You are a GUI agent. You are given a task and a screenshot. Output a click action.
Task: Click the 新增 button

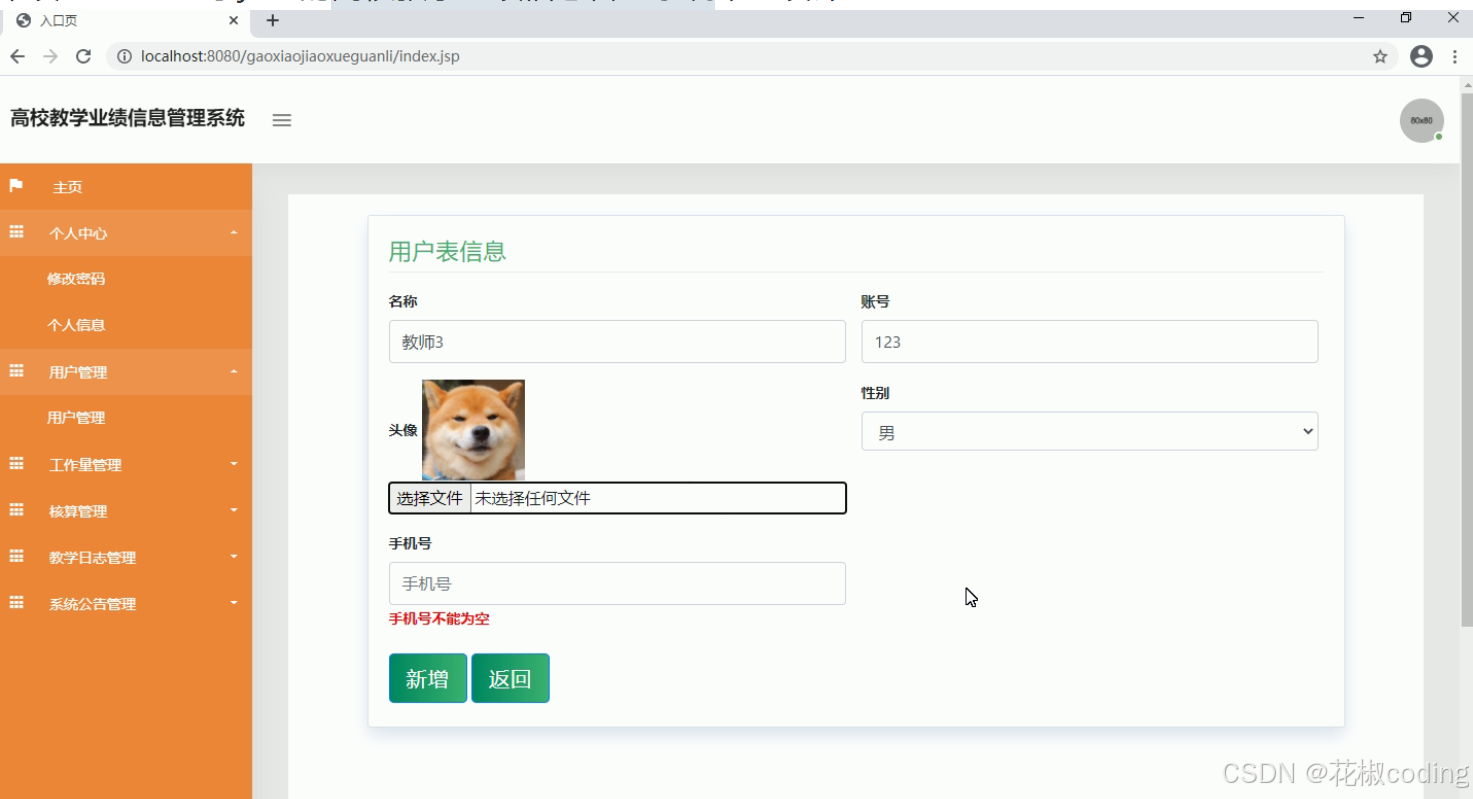tap(427, 677)
